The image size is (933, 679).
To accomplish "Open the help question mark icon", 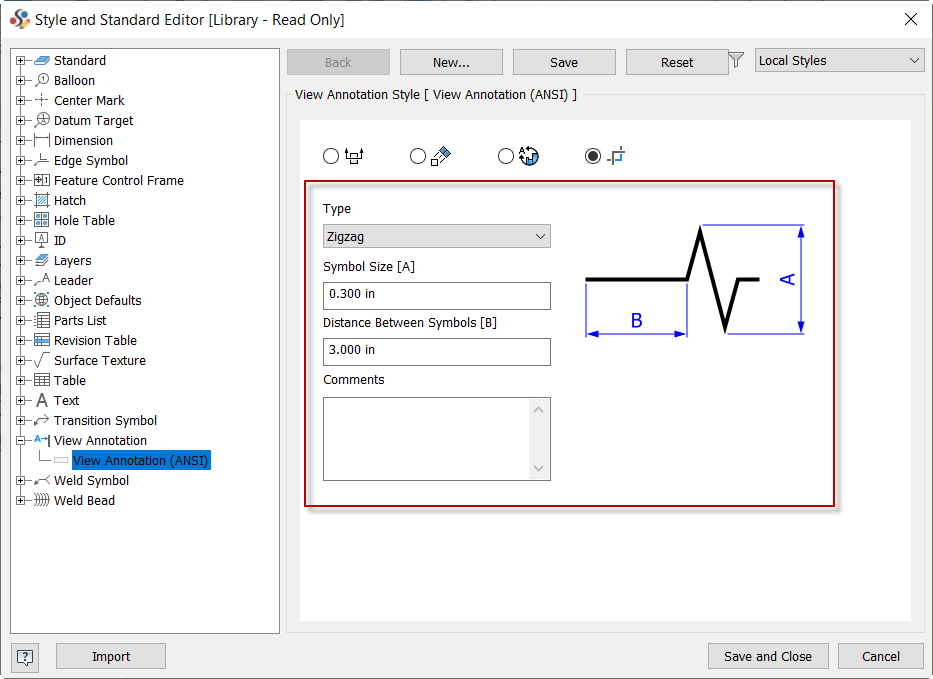I will coord(25,657).
